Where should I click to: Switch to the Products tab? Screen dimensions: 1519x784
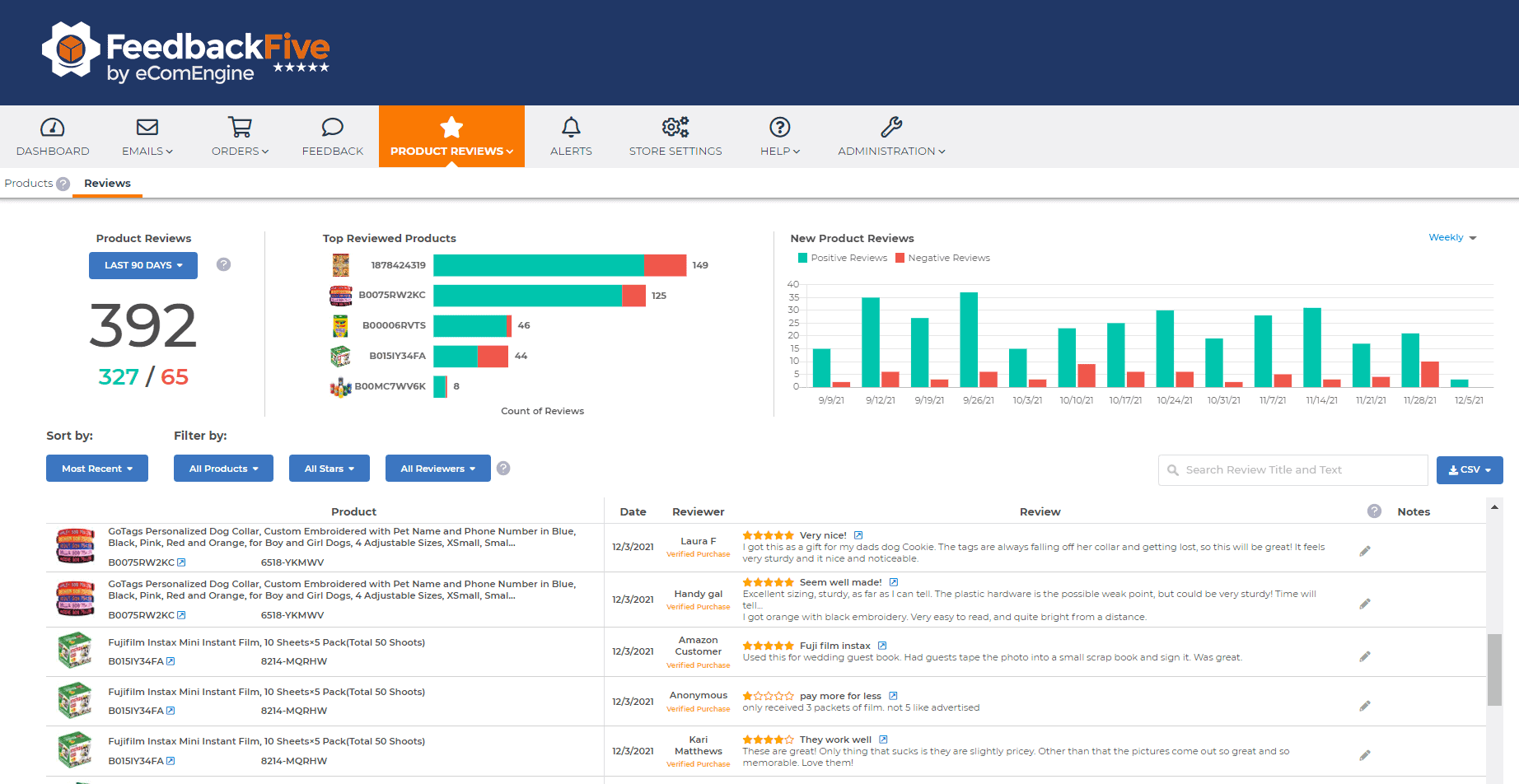coord(28,183)
